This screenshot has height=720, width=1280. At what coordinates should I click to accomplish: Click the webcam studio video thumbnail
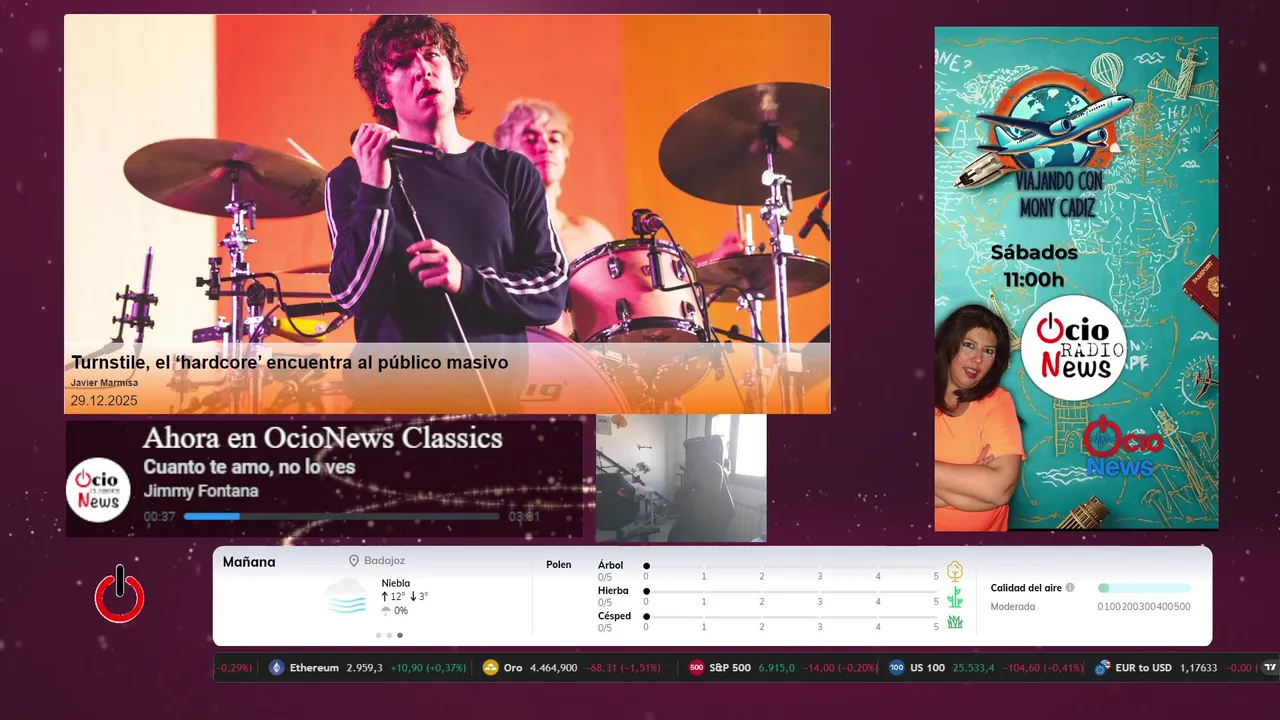681,478
